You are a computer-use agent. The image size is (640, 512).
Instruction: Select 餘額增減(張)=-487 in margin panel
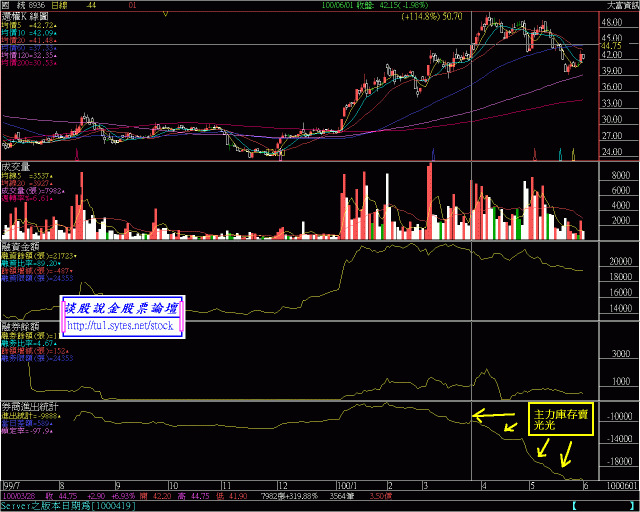37,271
